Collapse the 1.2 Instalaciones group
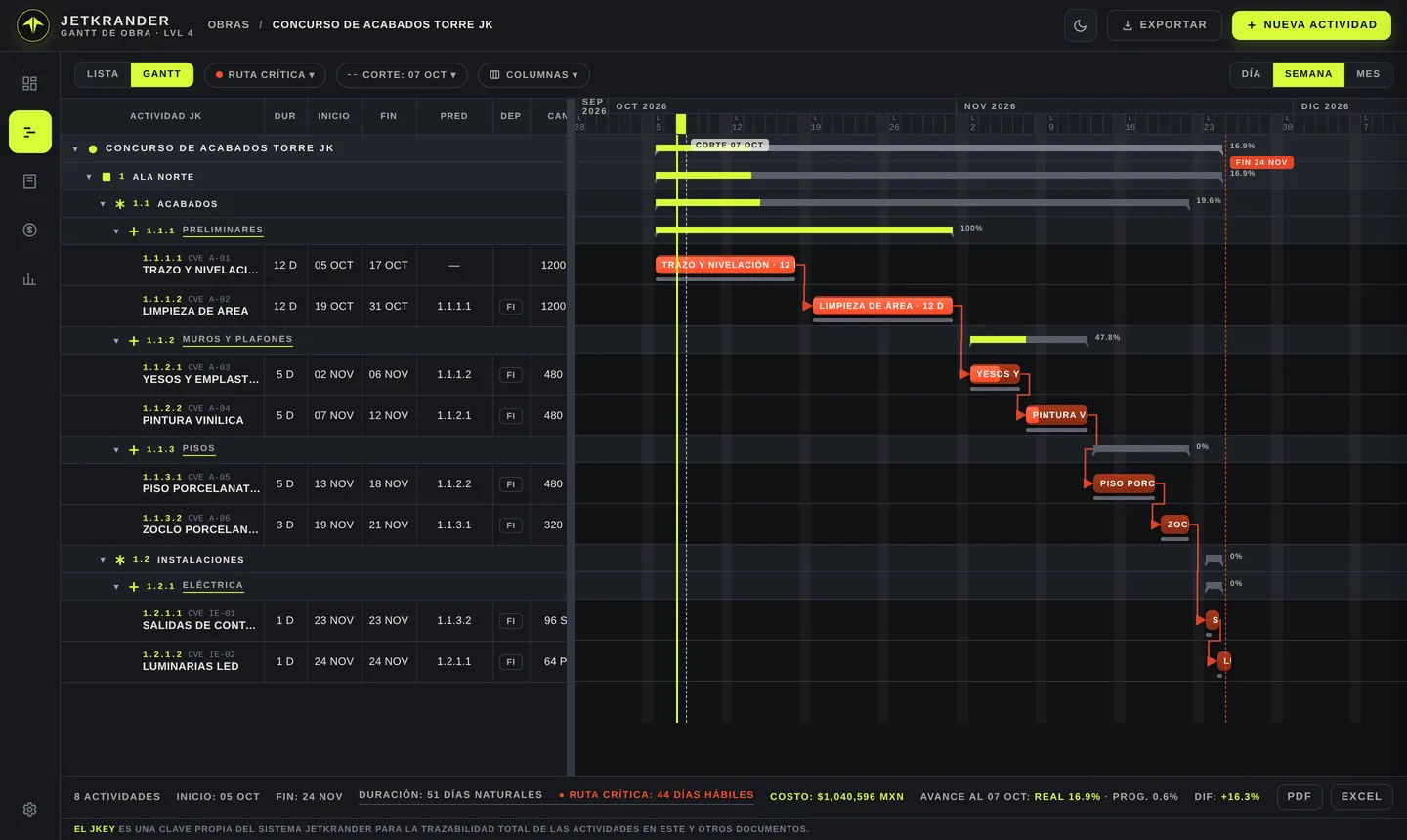Screen dimensions: 1407x840 coord(103,560)
